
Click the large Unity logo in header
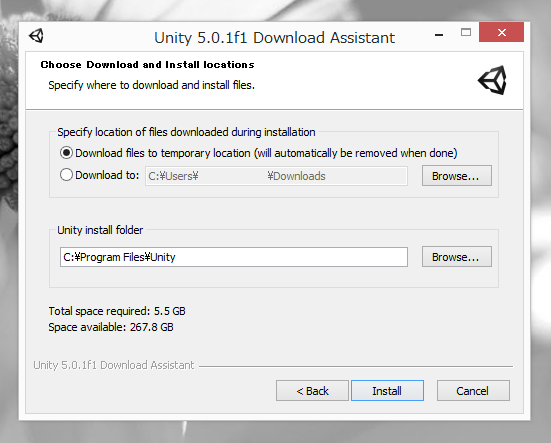pyautogui.click(x=492, y=80)
